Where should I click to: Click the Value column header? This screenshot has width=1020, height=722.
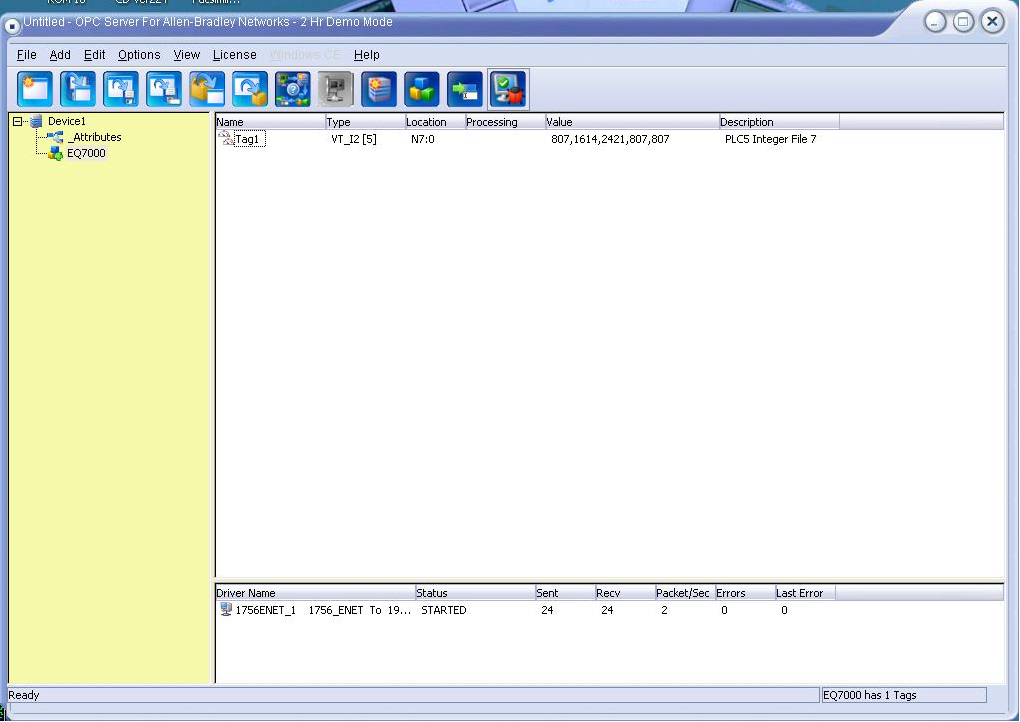(x=632, y=122)
